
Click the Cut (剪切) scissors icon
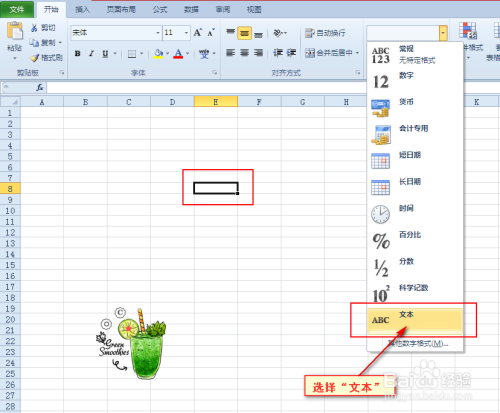(x=34, y=28)
